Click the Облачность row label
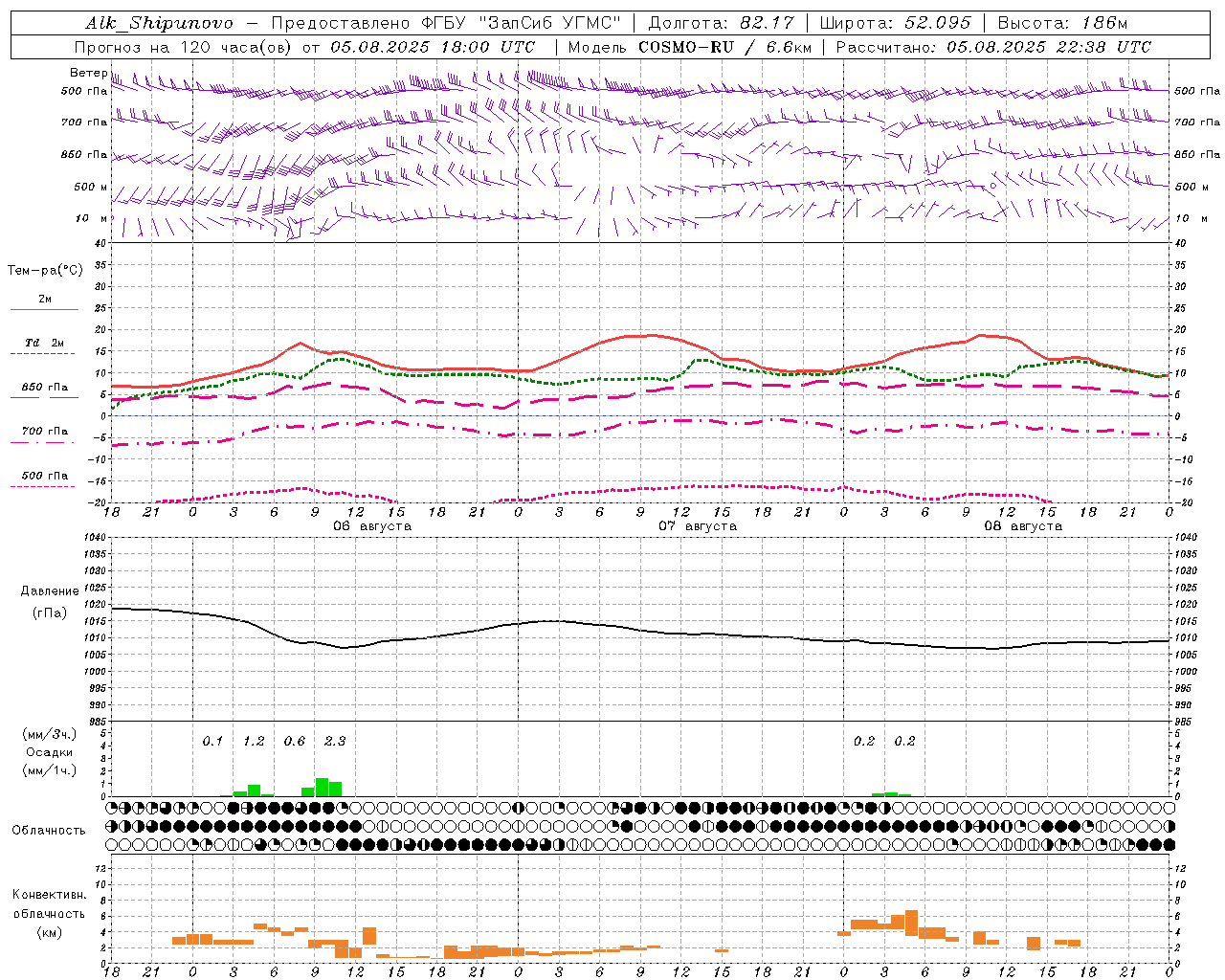The height and width of the screenshot is (980, 1225). [49, 830]
